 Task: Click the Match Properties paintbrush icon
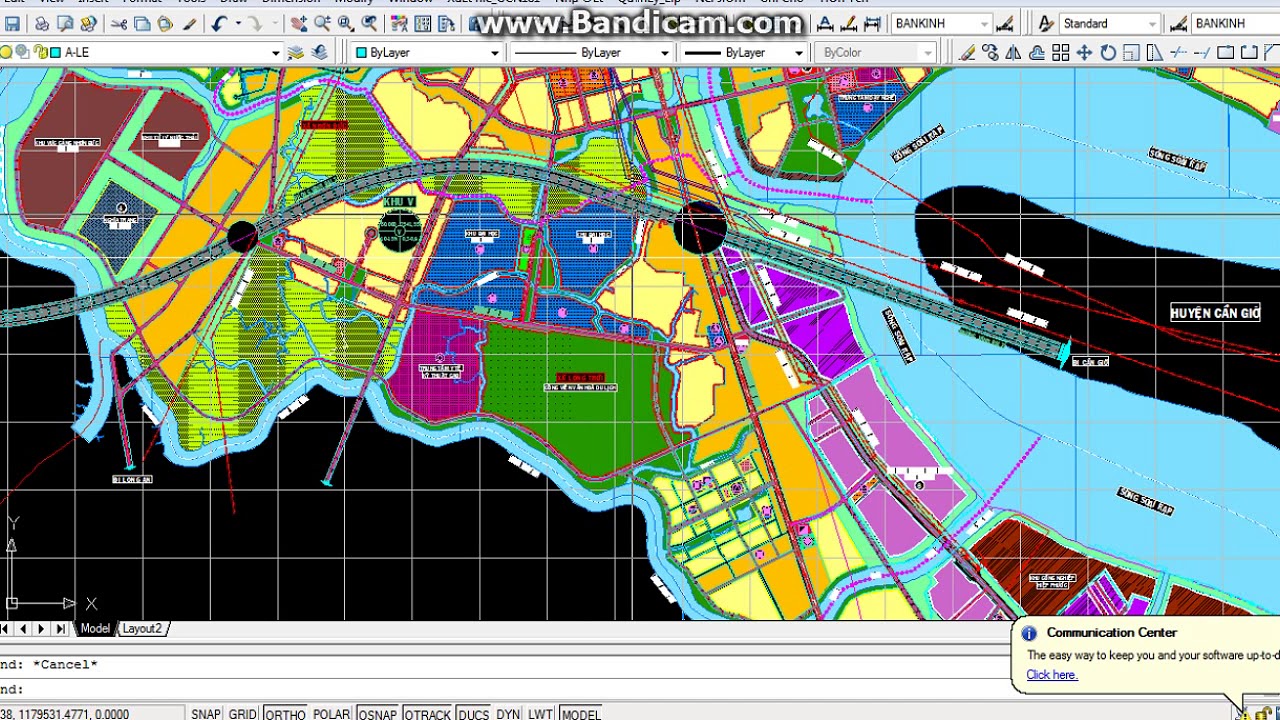(x=190, y=24)
